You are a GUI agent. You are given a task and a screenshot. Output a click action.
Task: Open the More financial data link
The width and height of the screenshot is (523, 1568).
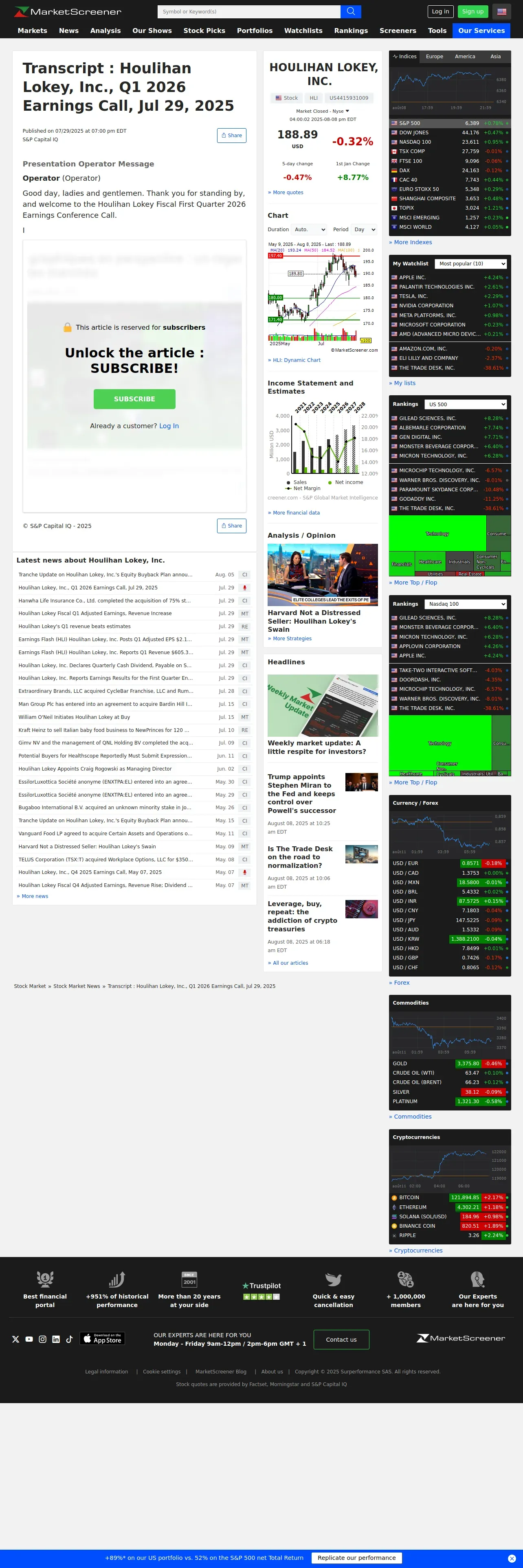296,512
